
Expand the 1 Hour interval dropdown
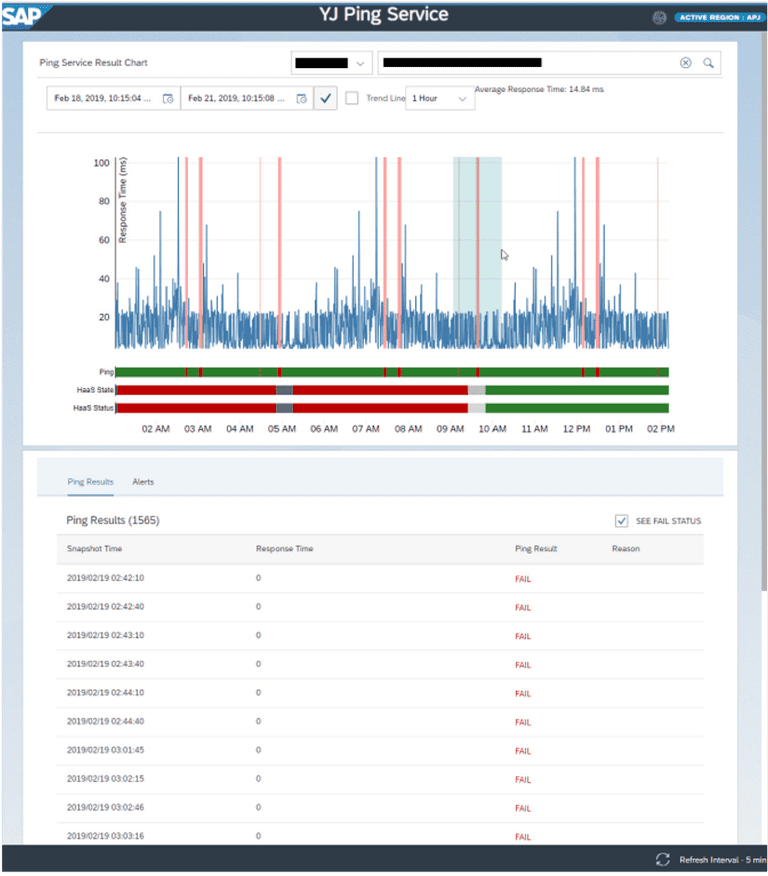click(x=440, y=99)
